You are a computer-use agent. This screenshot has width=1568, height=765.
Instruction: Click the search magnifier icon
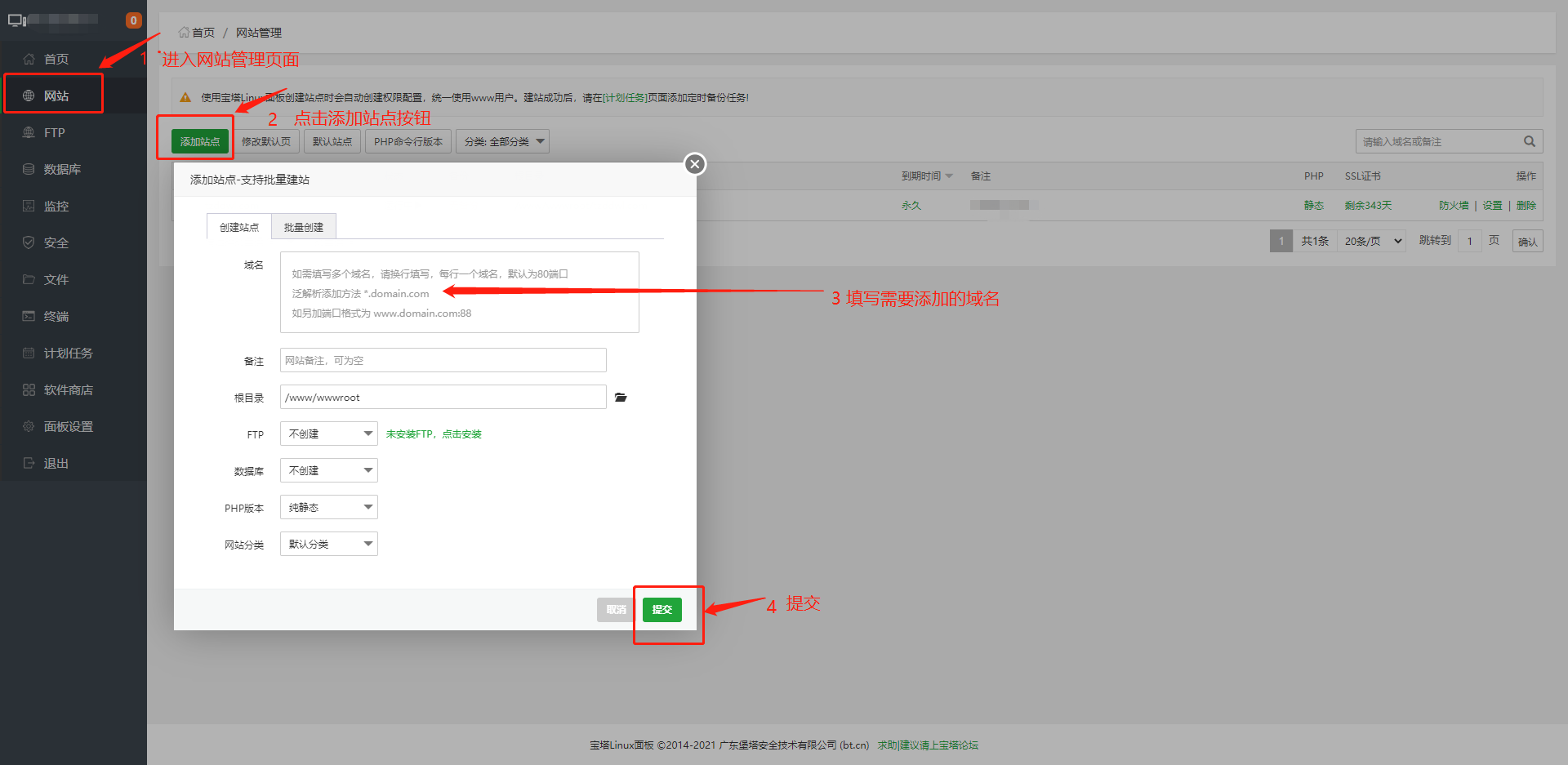point(1530,141)
